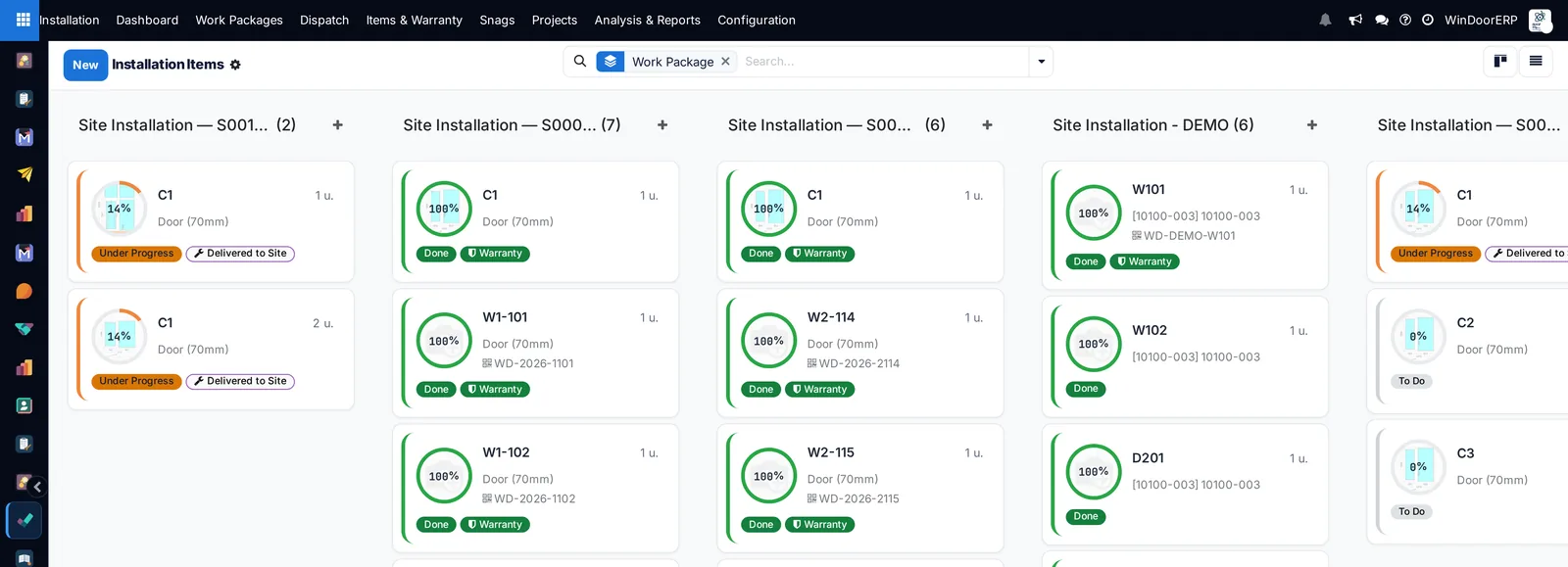This screenshot has width=1568, height=567.
Task: Add item to Site Installation - DEMO column
Action: [1312, 125]
